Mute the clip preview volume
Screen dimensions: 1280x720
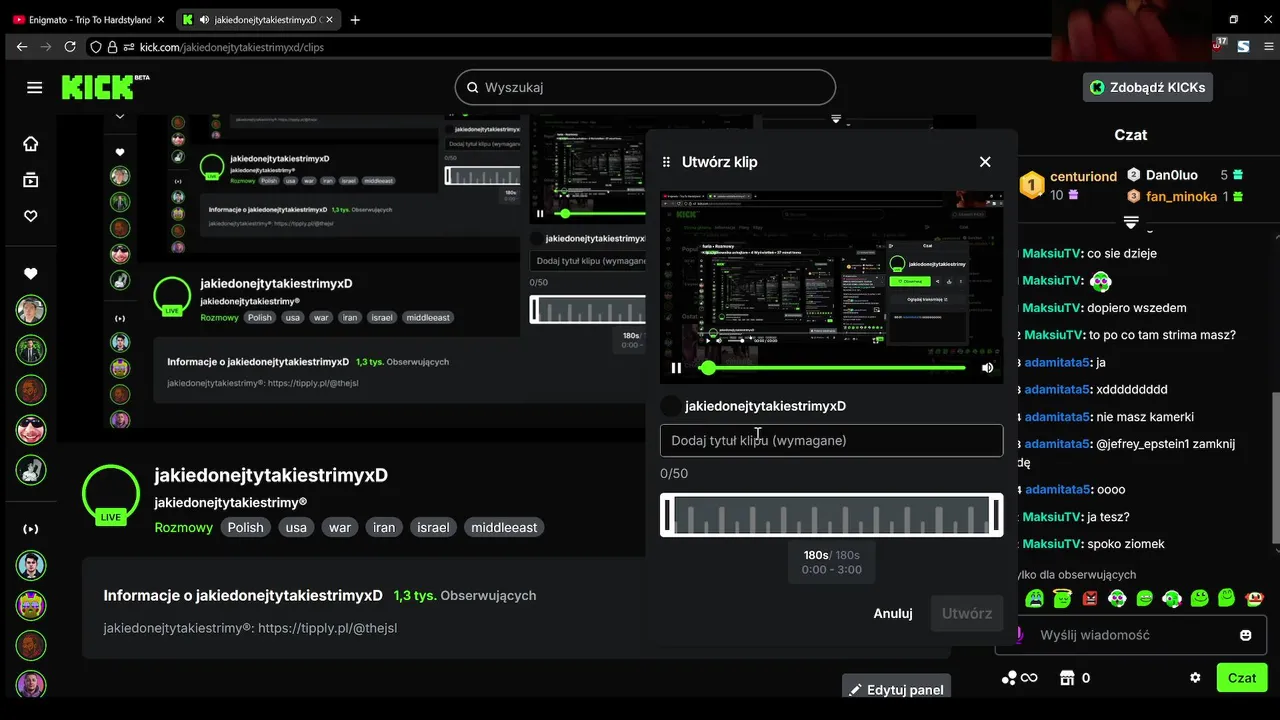click(x=988, y=368)
